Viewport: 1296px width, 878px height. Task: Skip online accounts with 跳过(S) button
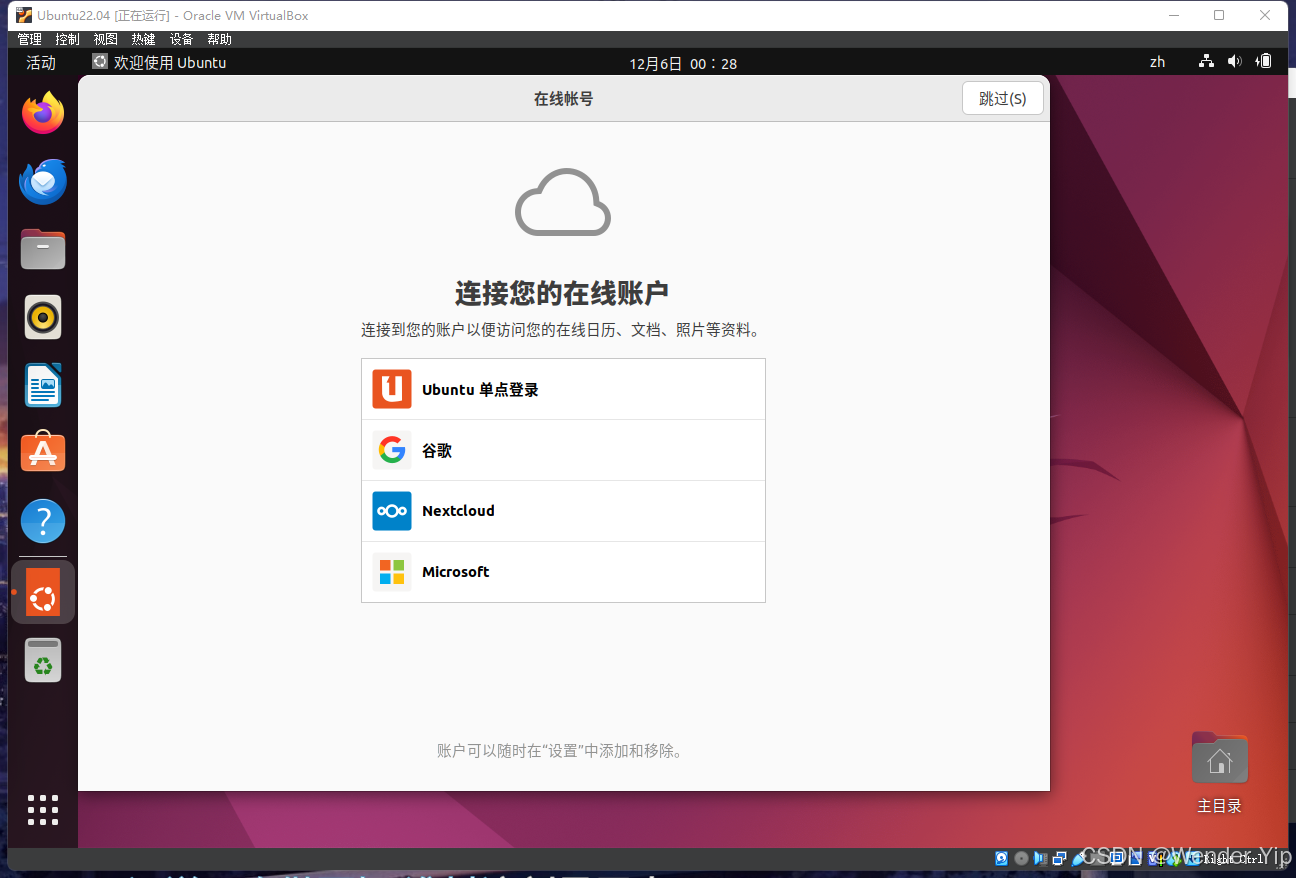1002,98
